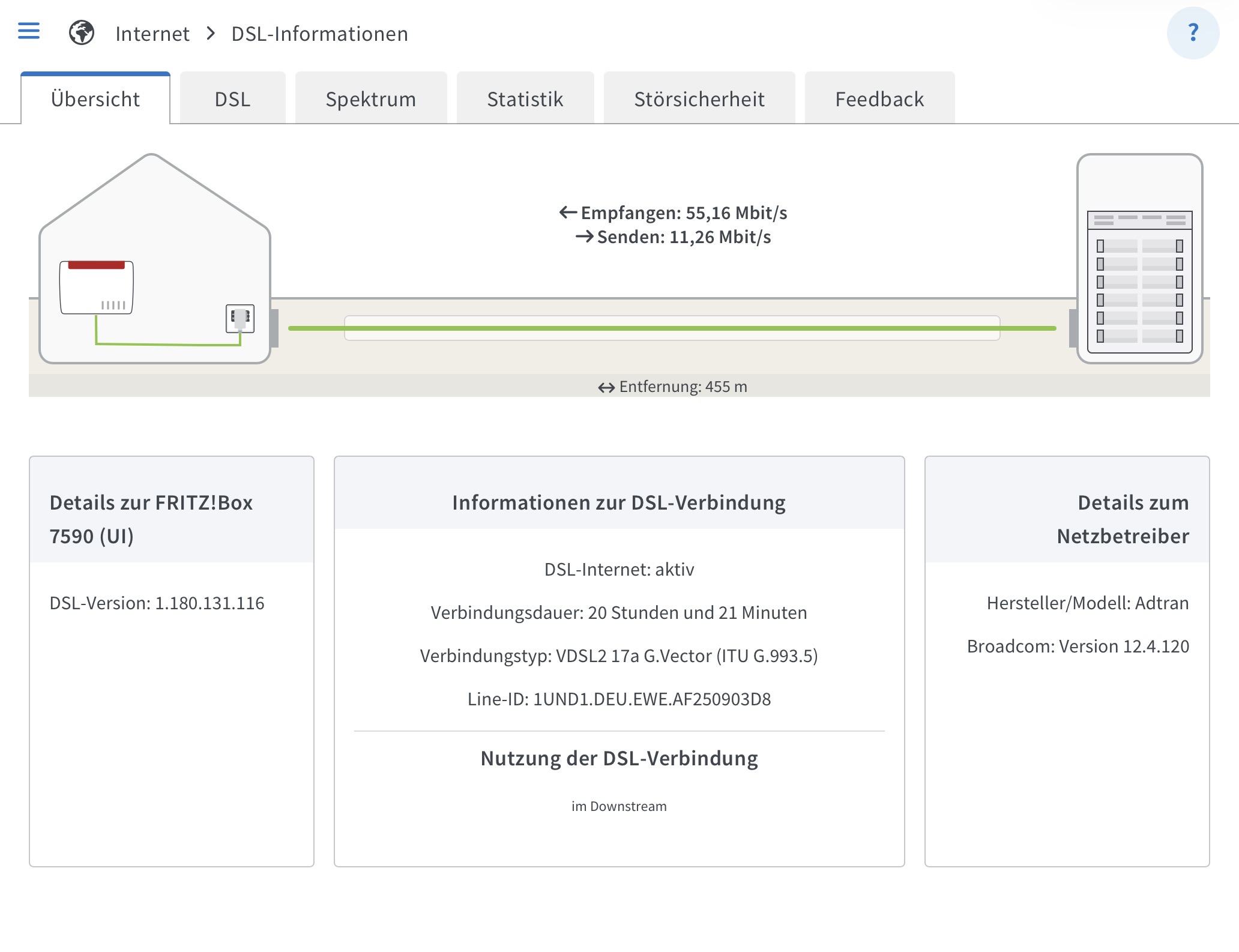
Task: Click the green DSL line bar
Action: (671, 328)
